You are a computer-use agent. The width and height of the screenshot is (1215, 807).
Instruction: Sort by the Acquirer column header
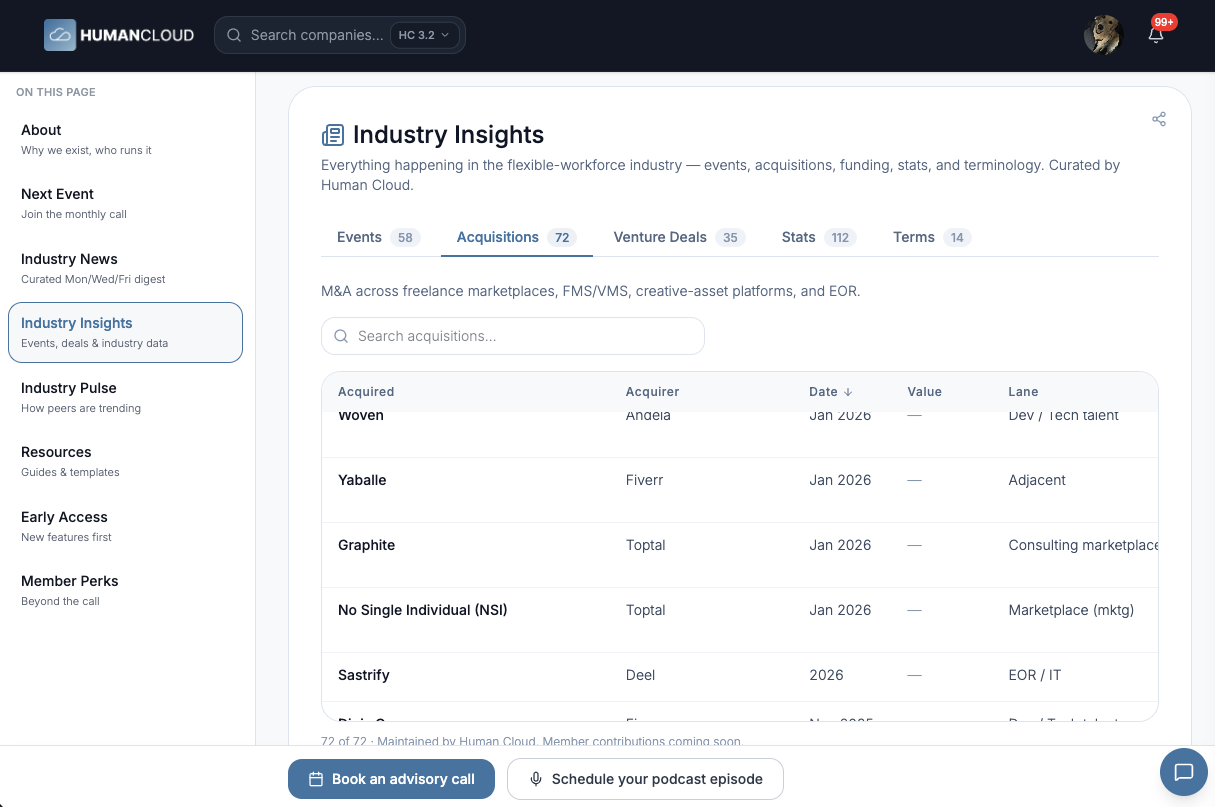click(x=652, y=392)
